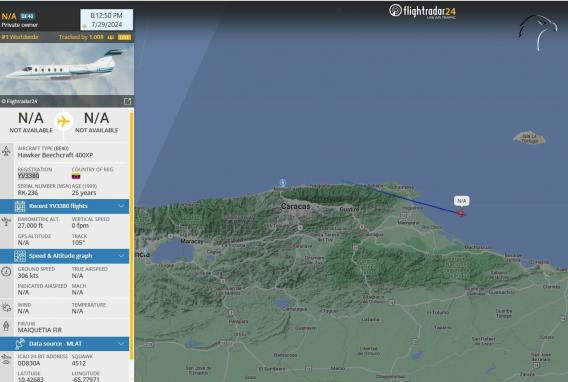Expand Data source MLAT chevron
The image size is (568, 382).
[121, 344]
